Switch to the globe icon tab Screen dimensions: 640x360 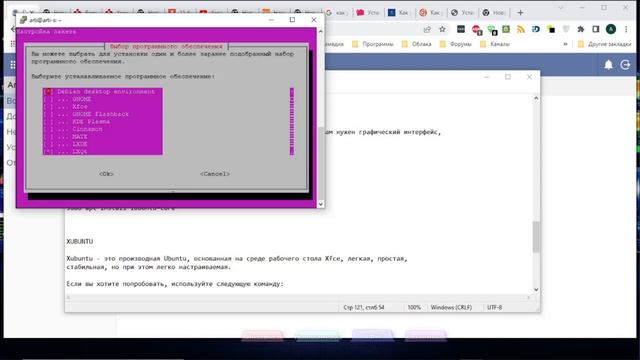pos(462,13)
